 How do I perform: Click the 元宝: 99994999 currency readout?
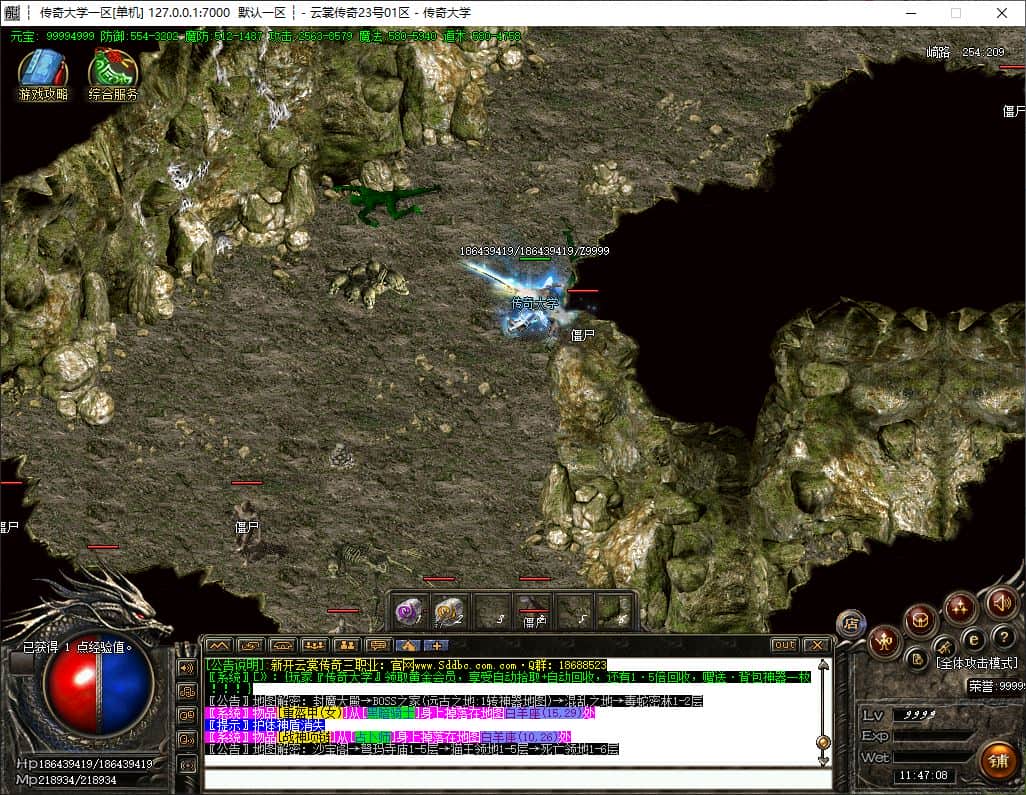52,36
